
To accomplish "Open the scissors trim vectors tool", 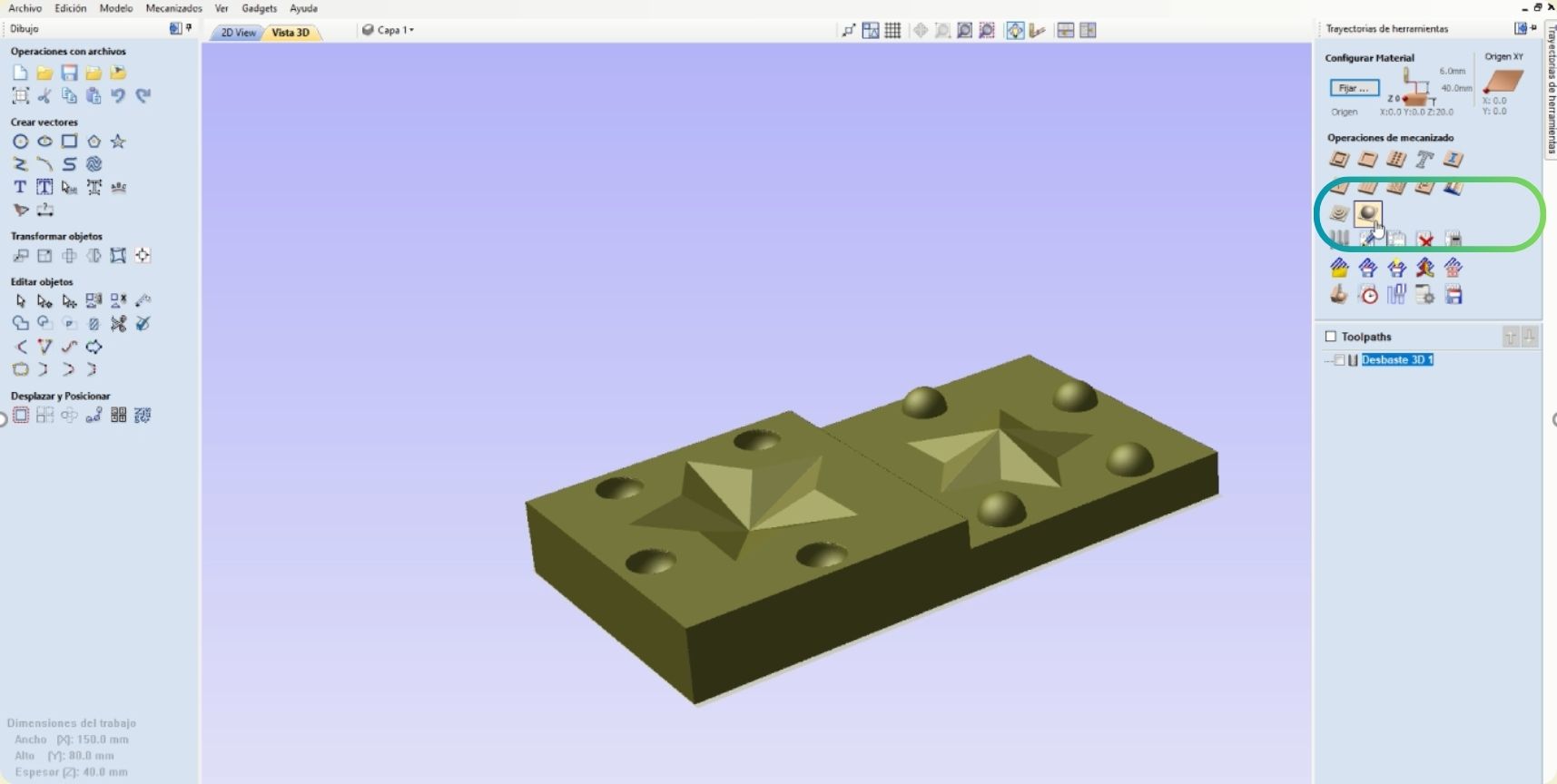I will click(x=118, y=323).
